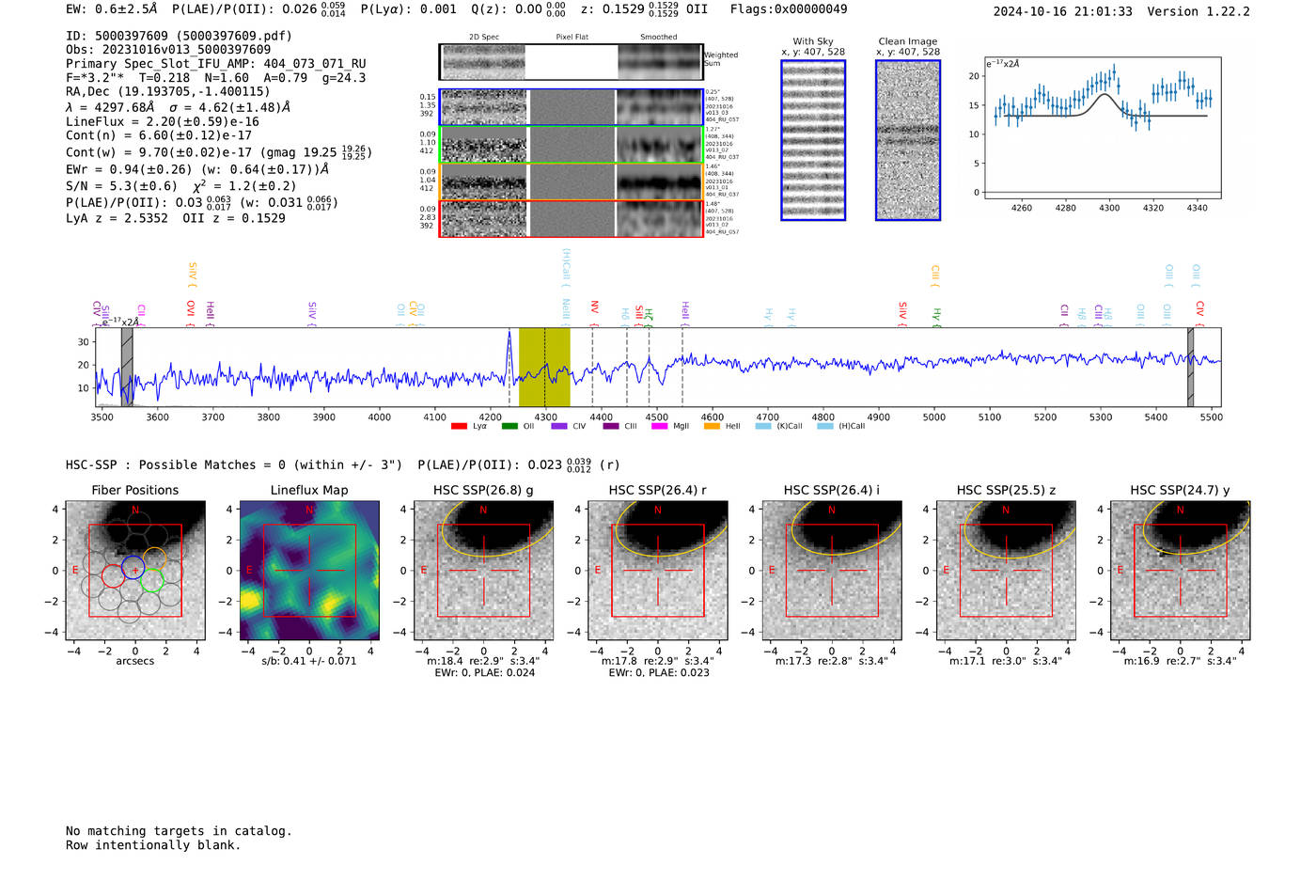The image size is (1316, 896).
Task: Open the HSC SSP(25.5) z cutout
Action: tap(1006, 570)
